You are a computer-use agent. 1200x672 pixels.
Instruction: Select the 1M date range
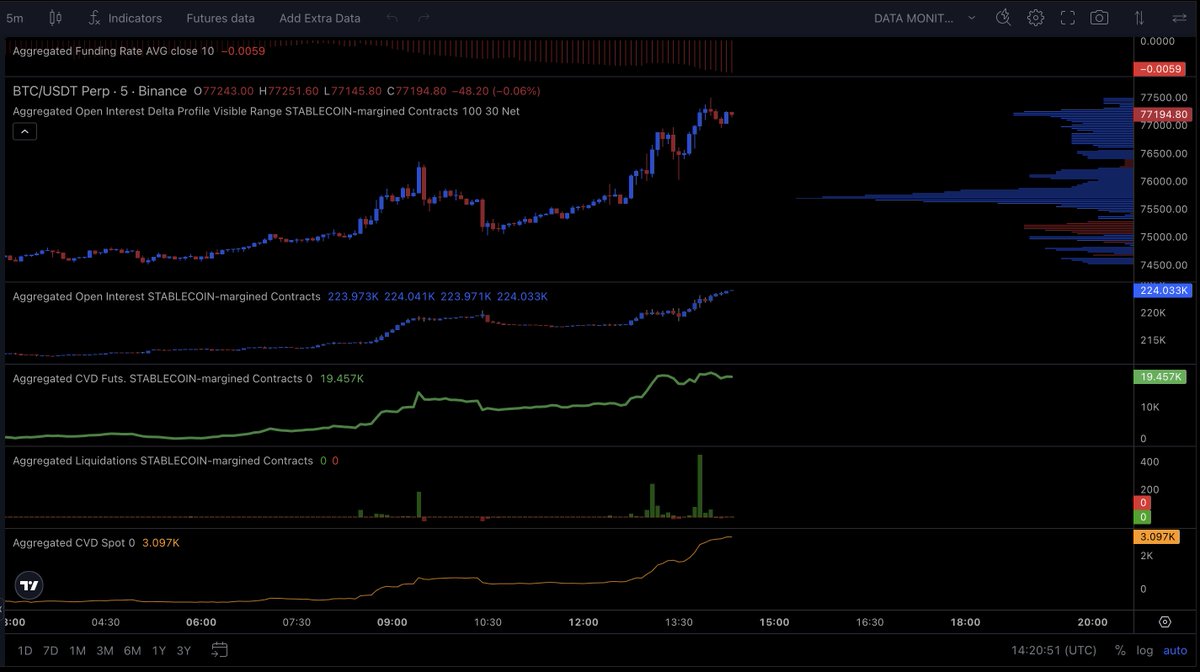tap(77, 650)
